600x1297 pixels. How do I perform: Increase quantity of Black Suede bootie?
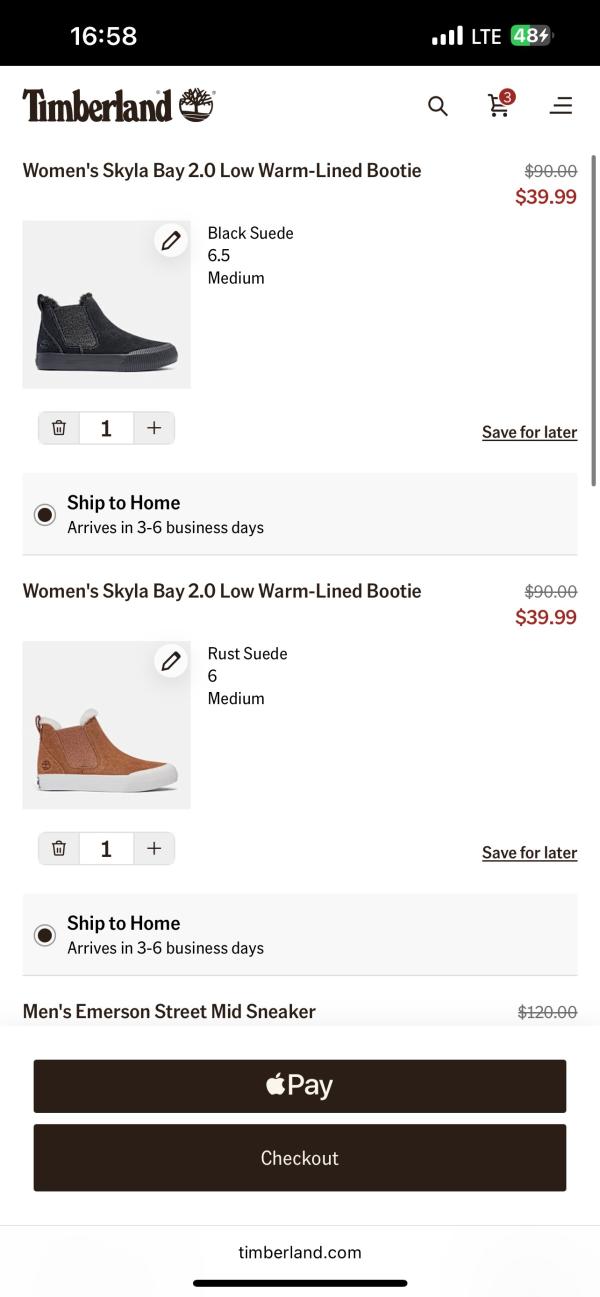(x=154, y=428)
